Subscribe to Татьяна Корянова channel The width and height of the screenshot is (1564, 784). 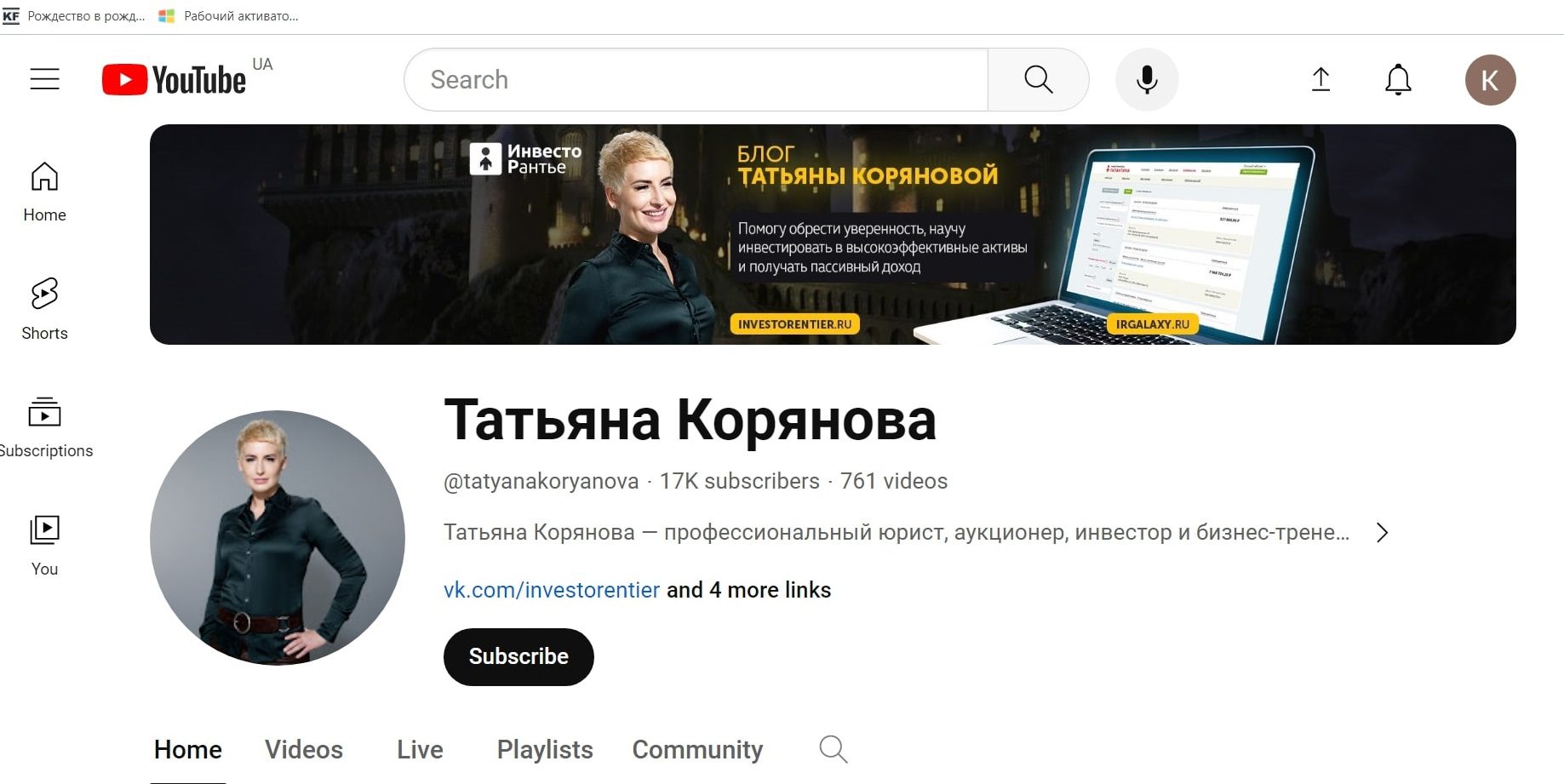point(518,656)
